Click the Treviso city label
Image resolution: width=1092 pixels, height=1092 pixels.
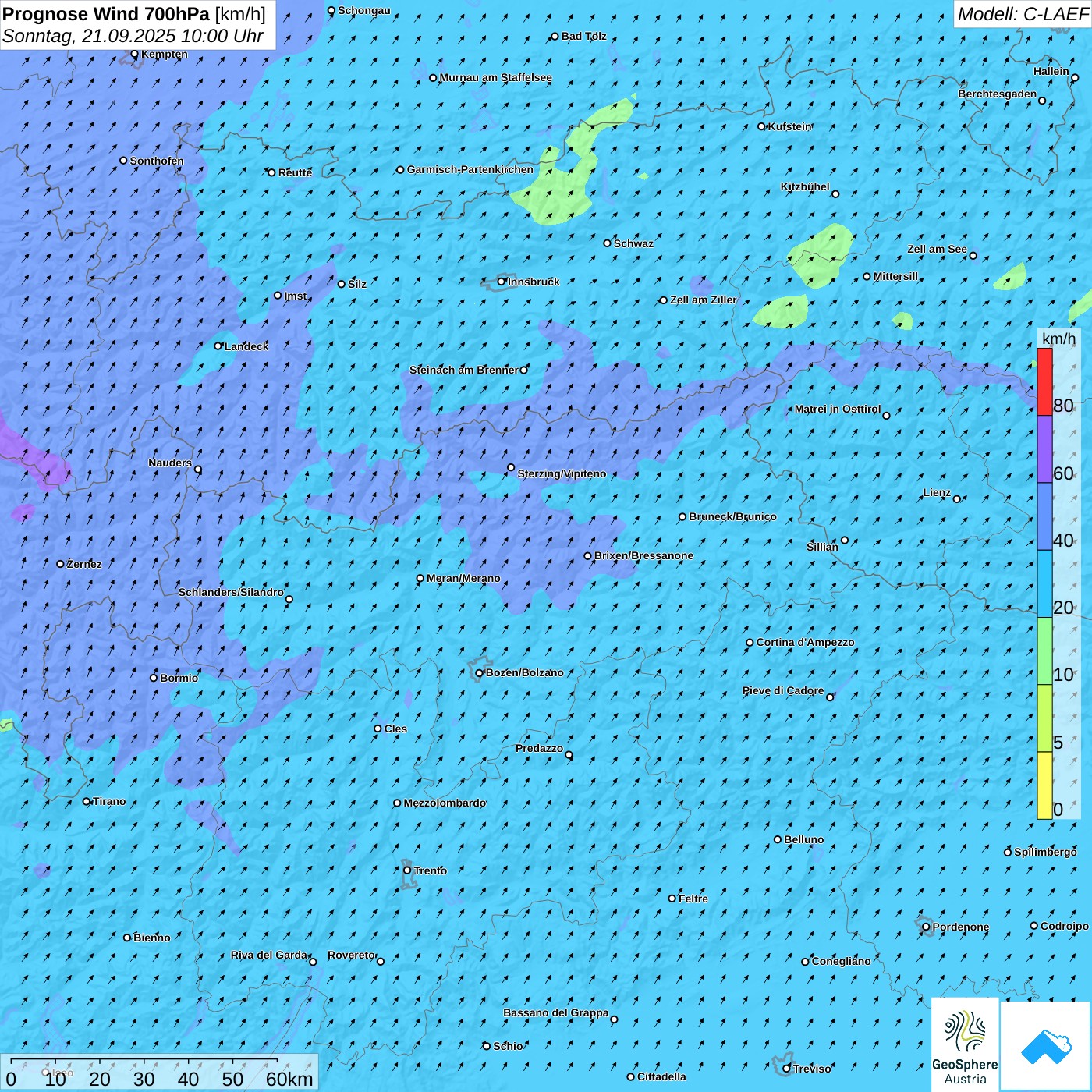(812, 1069)
